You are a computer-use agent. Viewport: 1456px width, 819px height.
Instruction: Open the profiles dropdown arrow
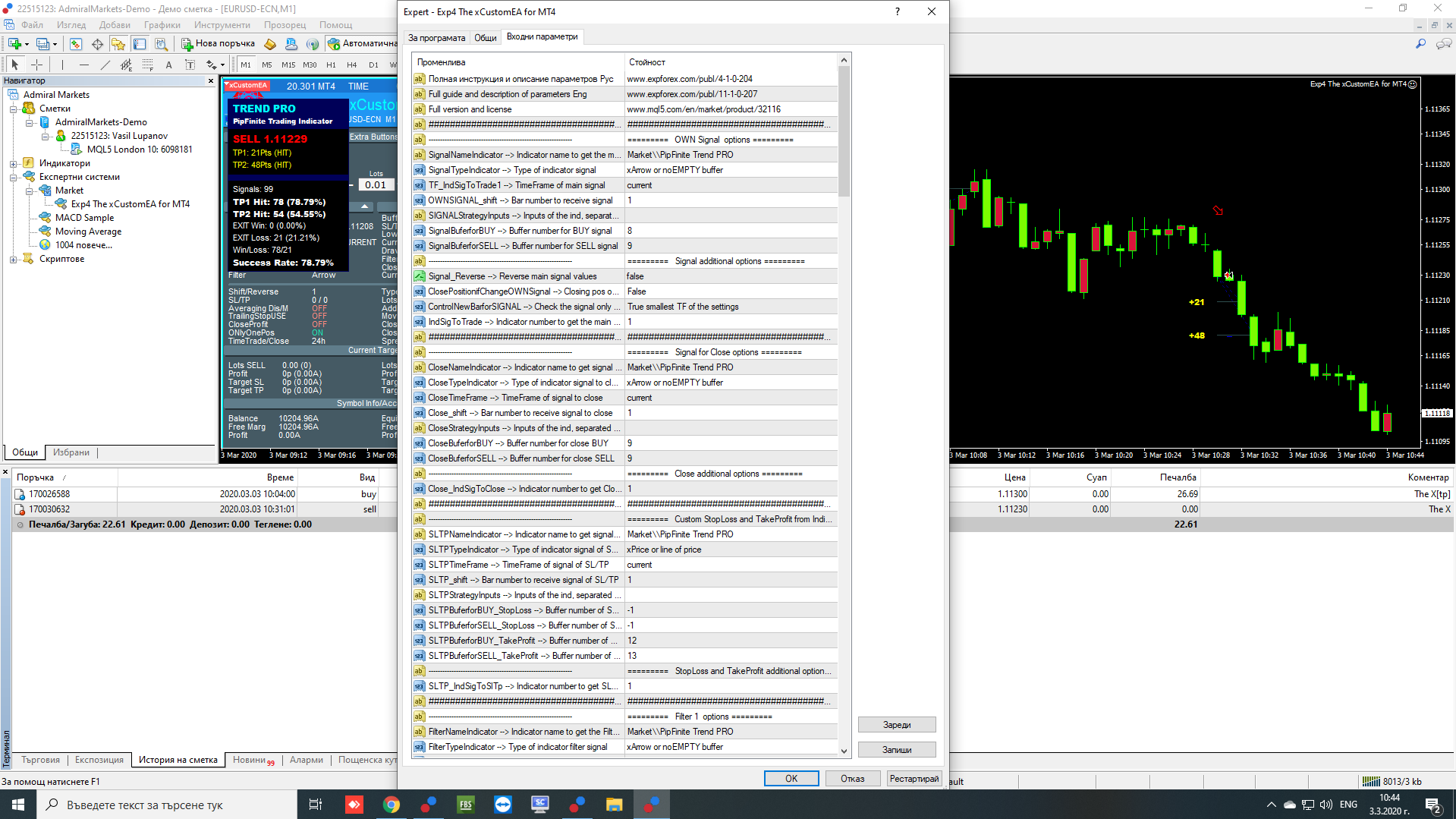point(55,44)
